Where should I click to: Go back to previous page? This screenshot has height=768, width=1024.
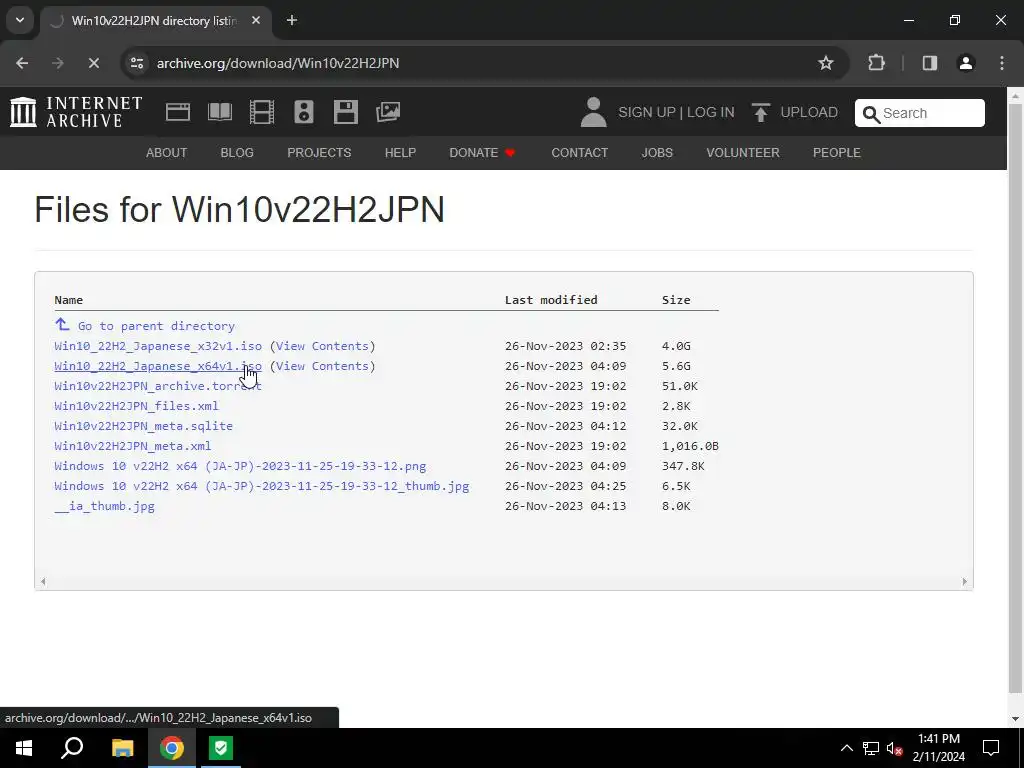pos(22,63)
